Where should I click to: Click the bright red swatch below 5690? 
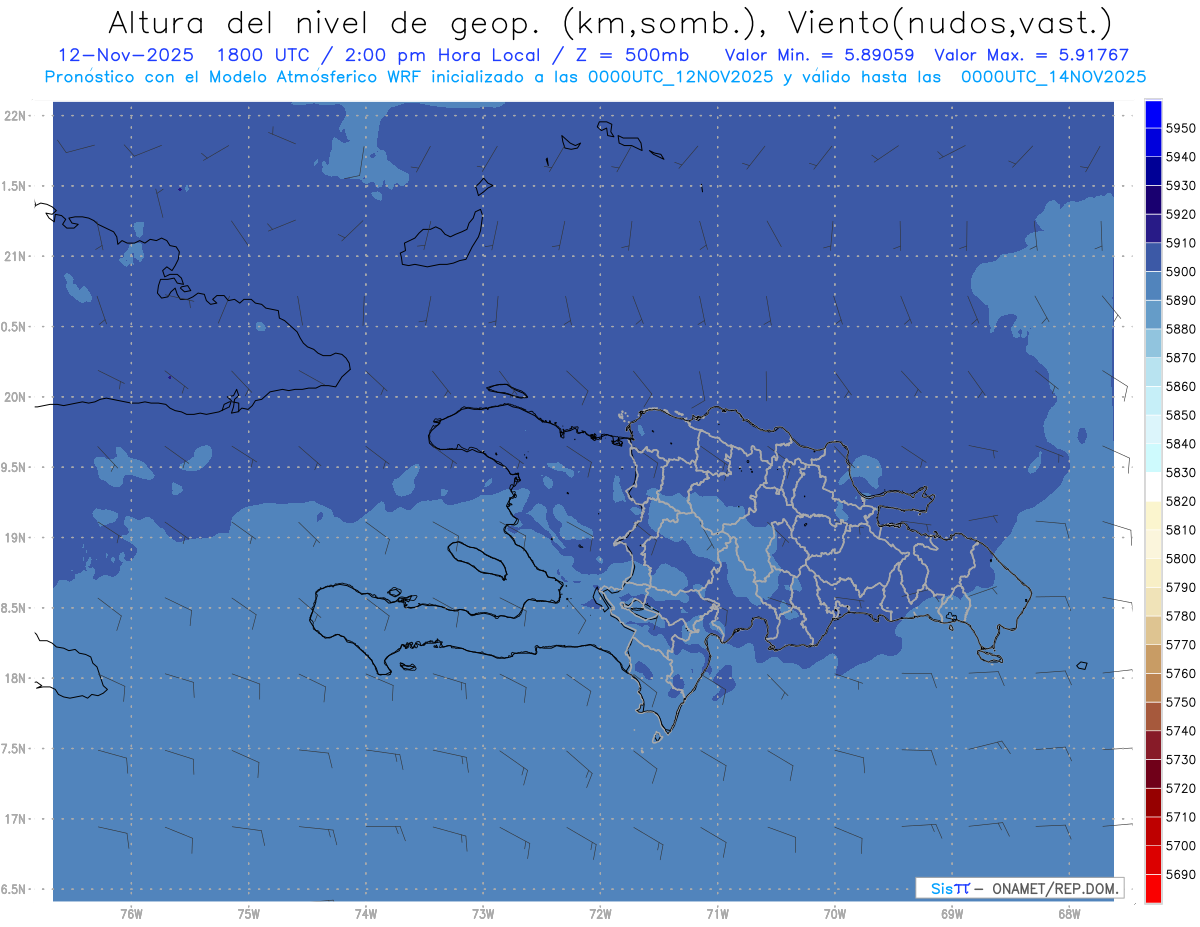click(x=1153, y=888)
